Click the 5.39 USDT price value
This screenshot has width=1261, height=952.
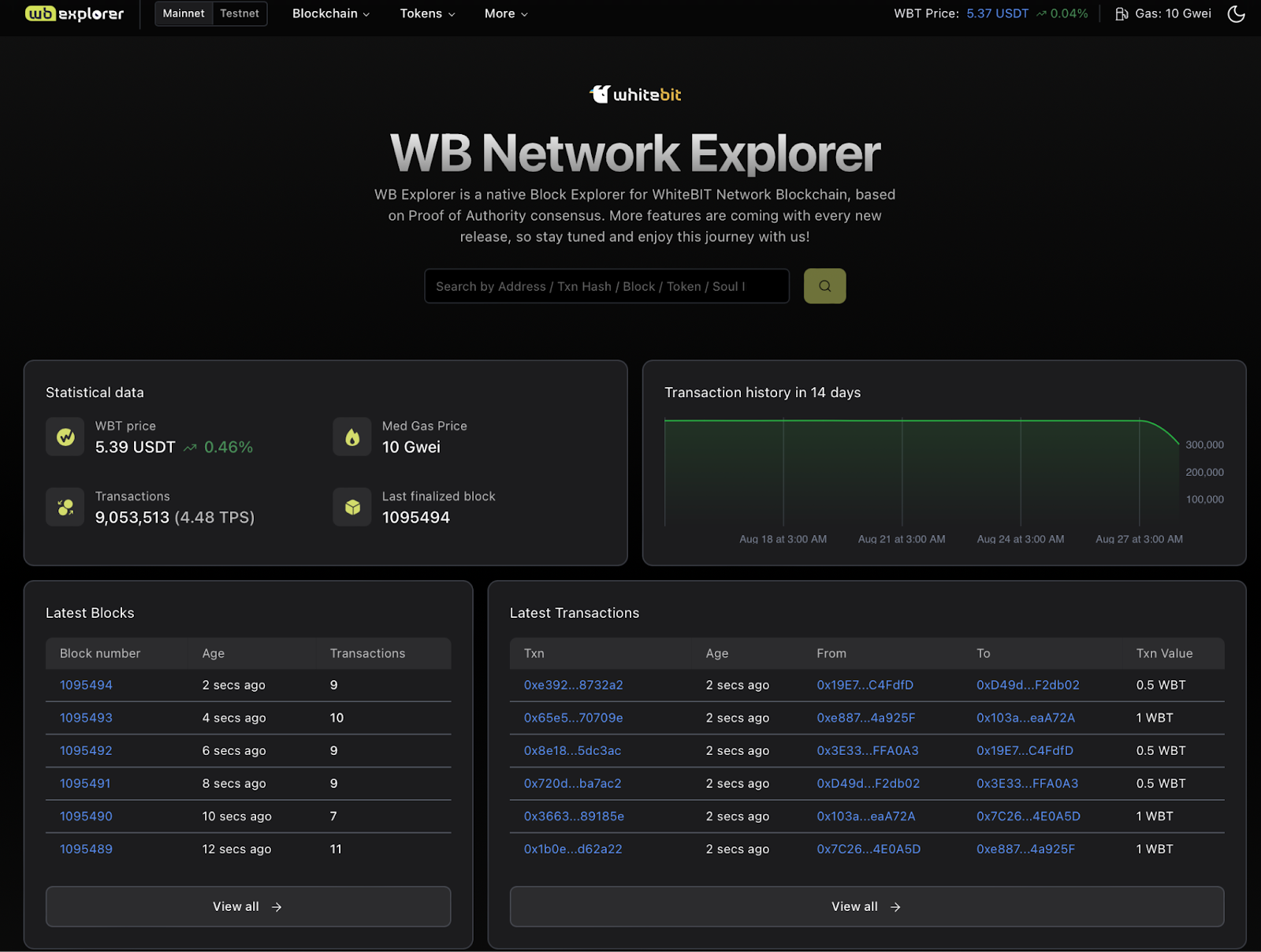[136, 447]
